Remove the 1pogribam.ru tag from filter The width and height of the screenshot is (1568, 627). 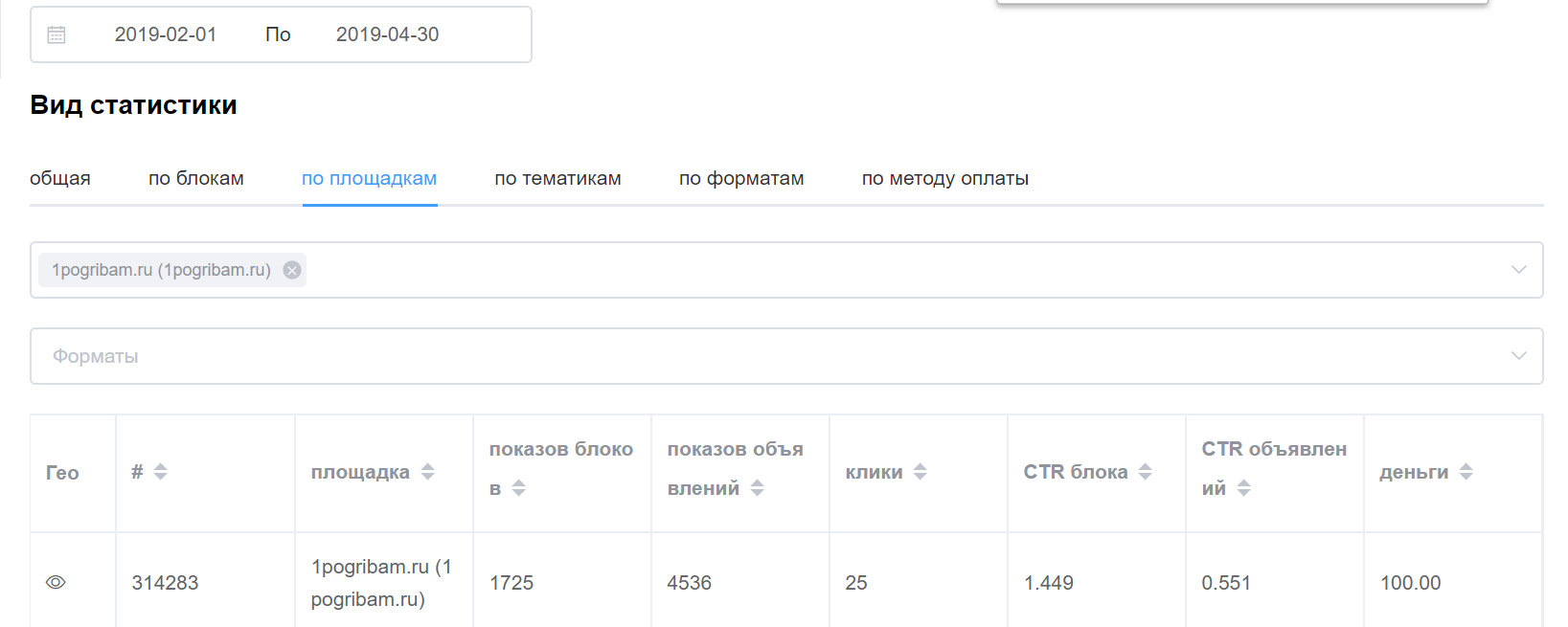click(292, 270)
